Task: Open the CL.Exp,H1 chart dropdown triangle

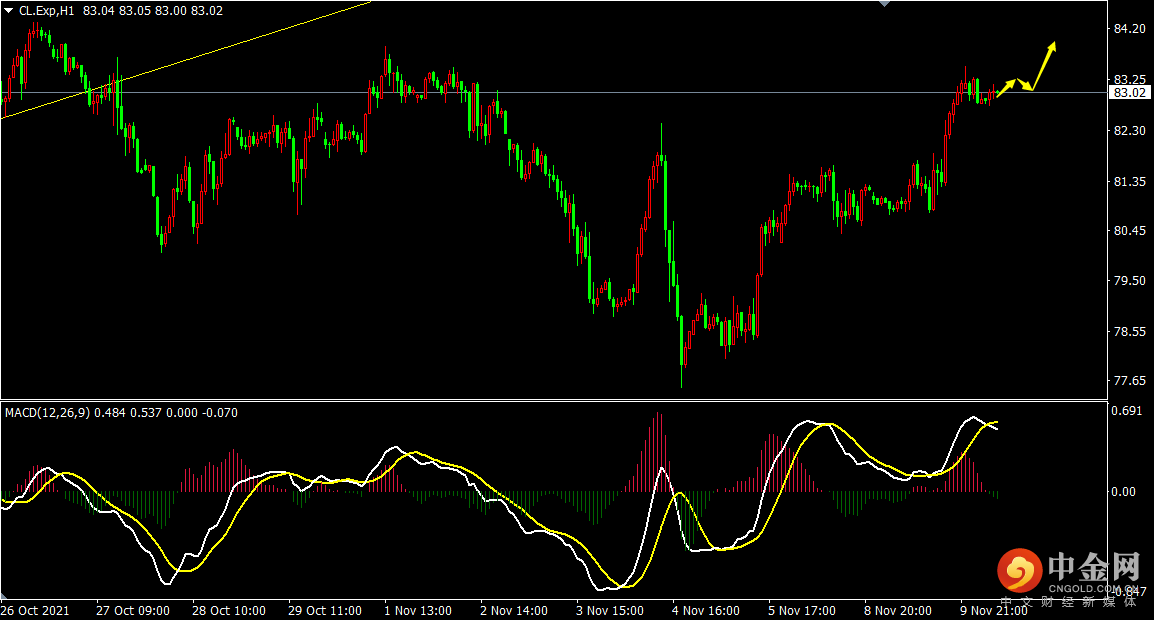Action: pos(8,10)
